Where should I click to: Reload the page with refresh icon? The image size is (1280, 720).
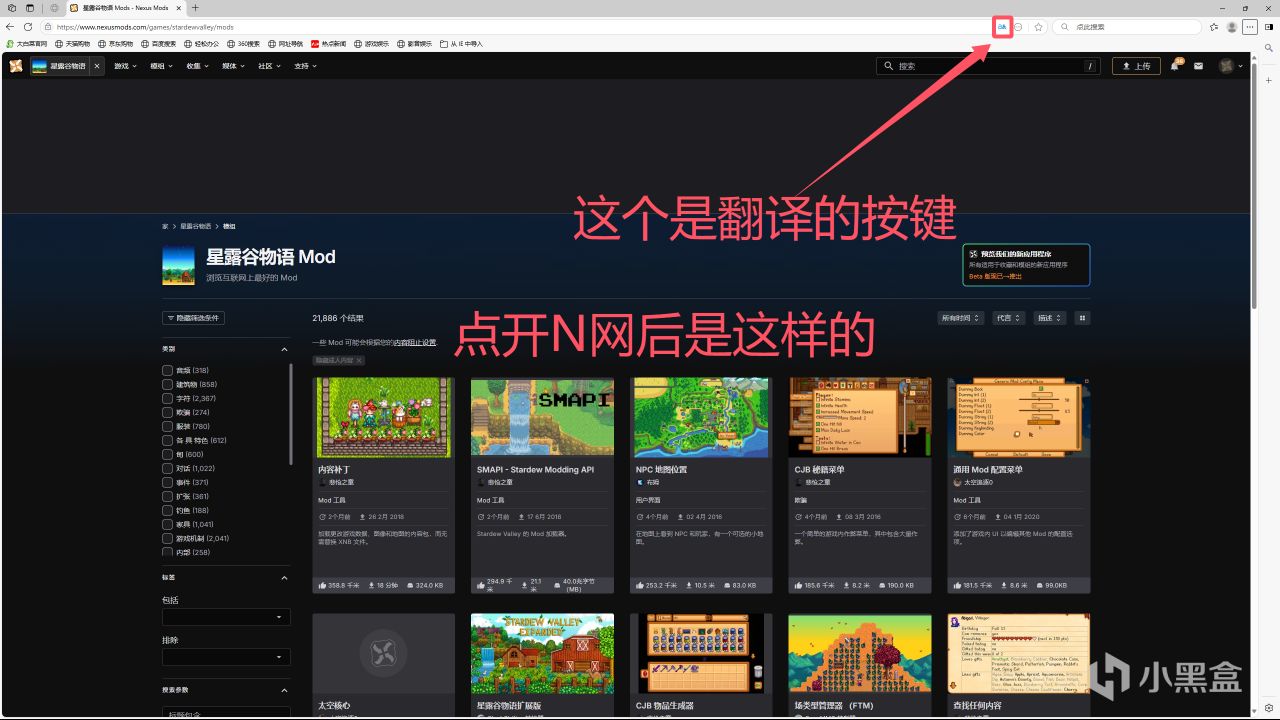pos(27,27)
